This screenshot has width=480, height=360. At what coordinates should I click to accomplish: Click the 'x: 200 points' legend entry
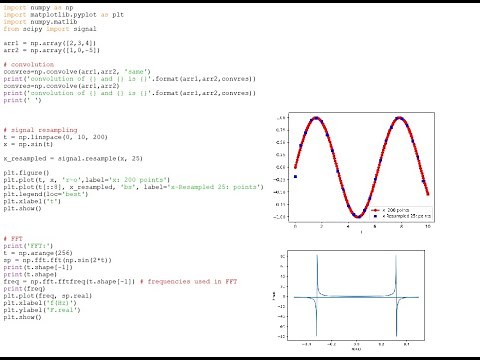tap(390, 210)
